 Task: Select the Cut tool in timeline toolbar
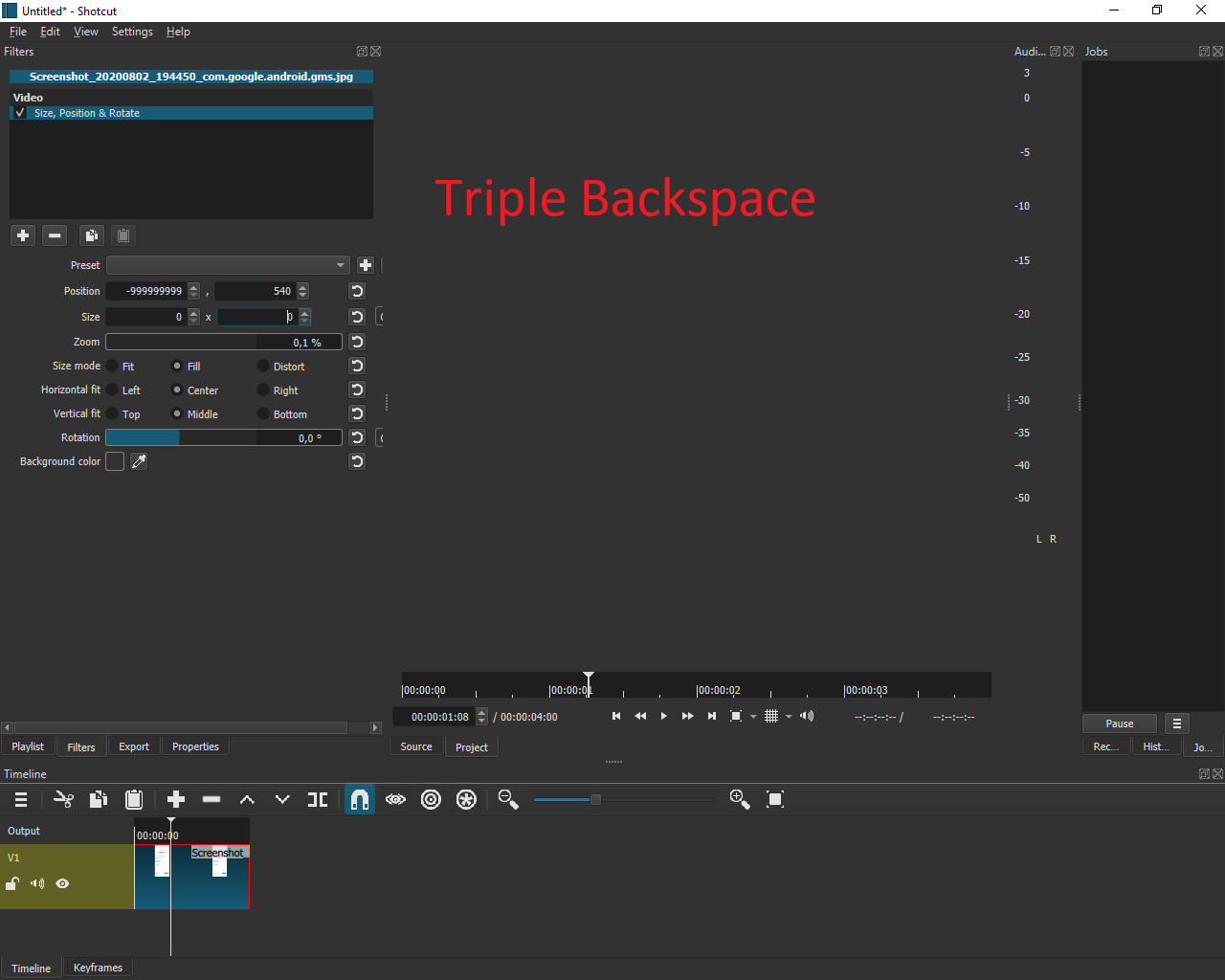coord(64,799)
